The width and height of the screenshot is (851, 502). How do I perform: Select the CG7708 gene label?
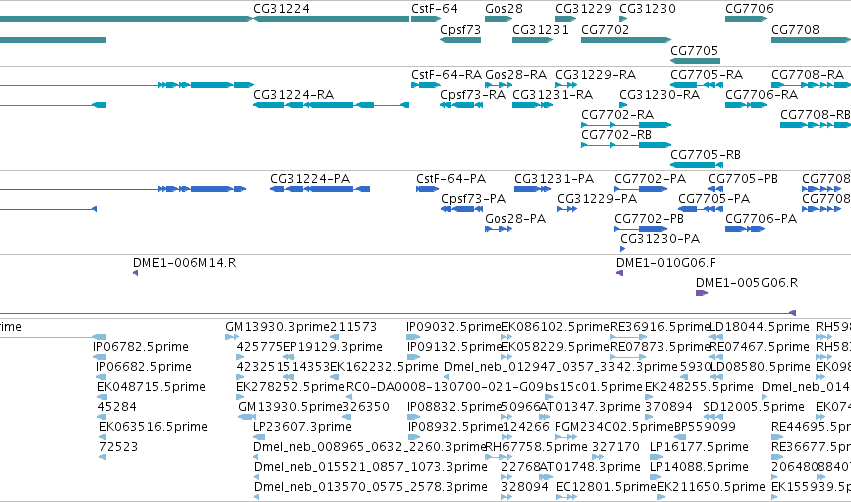coord(795,30)
